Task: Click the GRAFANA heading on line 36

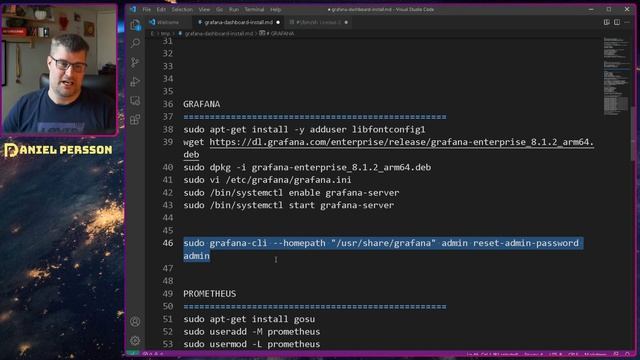Action: (x=202, y=104)
